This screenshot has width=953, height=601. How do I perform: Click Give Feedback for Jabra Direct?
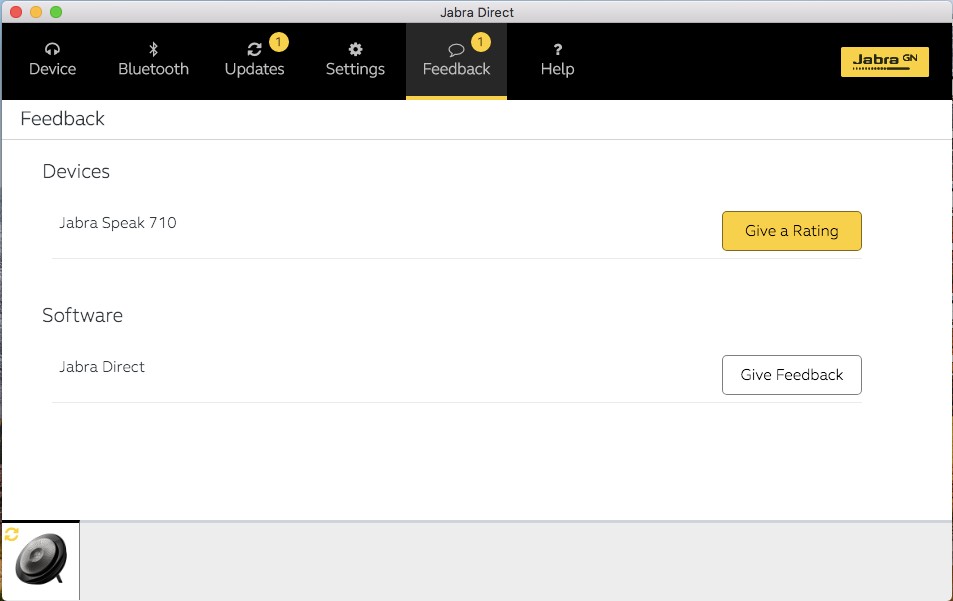pos(791,375)
